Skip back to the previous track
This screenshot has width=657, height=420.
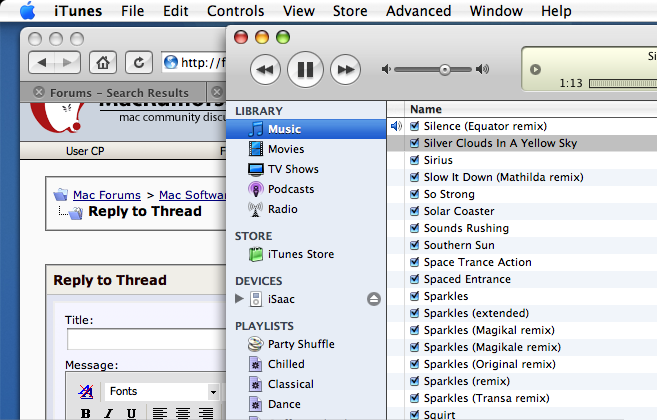265,70
